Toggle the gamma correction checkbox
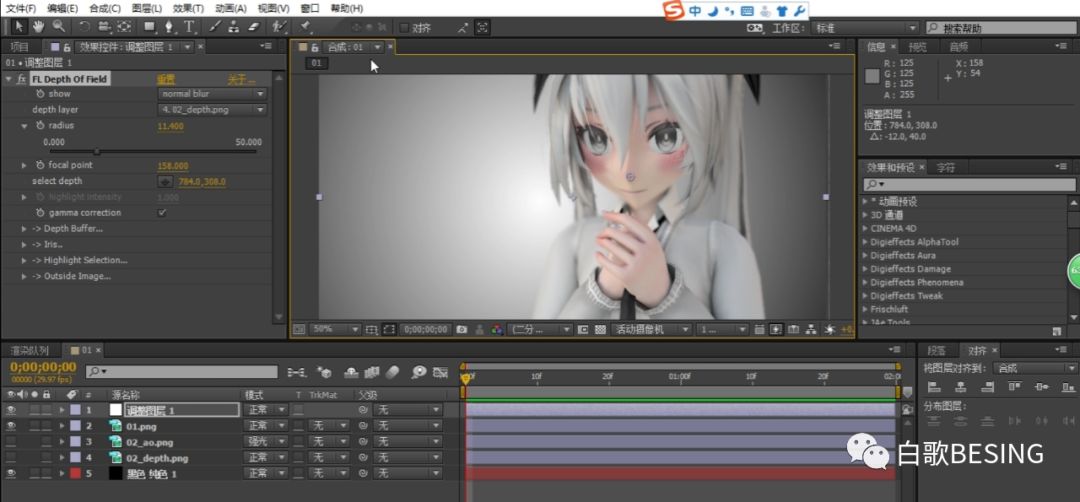The image size is (1080, 502). point(162,213)
